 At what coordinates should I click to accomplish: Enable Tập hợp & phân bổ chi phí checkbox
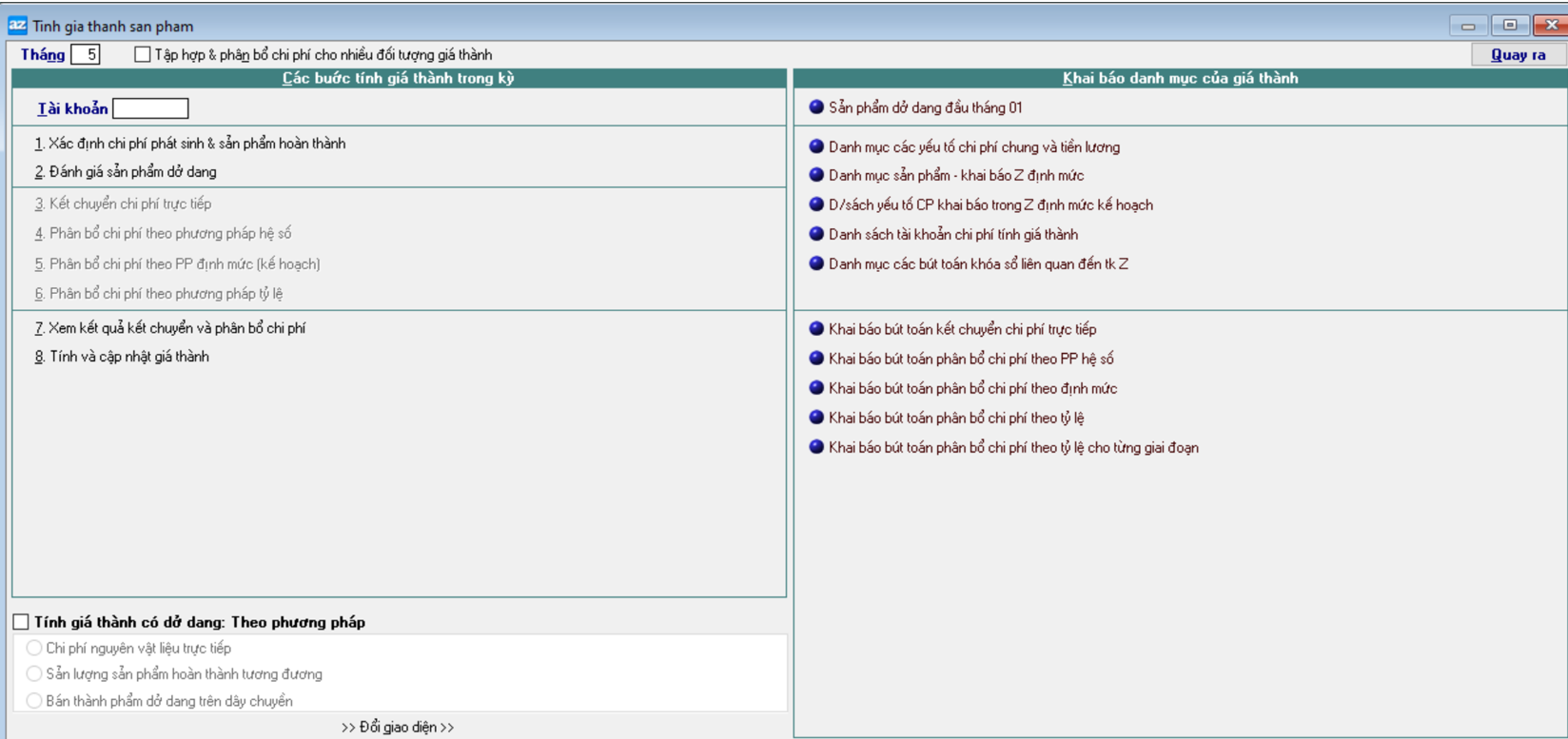tap(143, 55)
